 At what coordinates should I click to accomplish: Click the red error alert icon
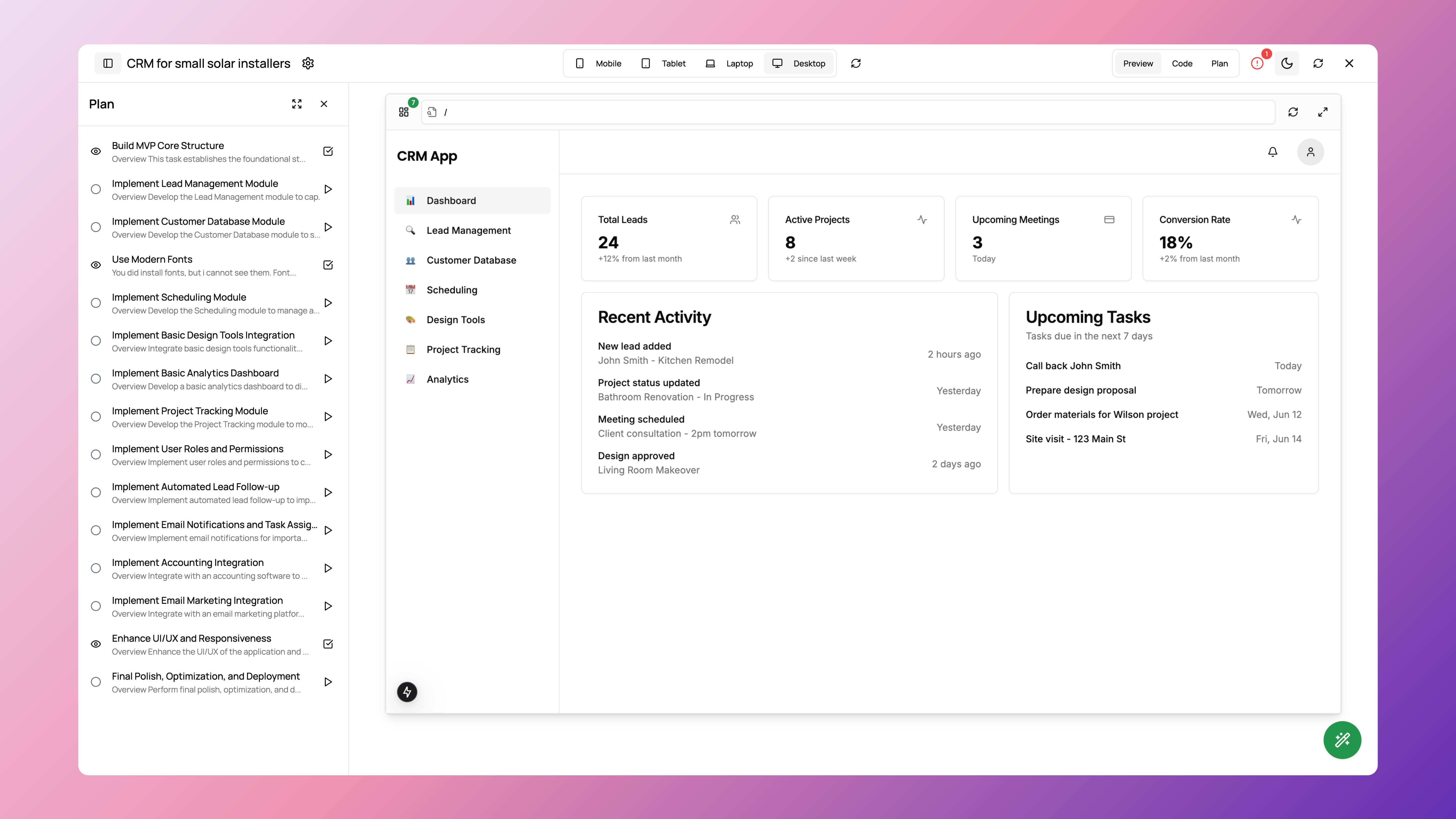click(1257, 63)
